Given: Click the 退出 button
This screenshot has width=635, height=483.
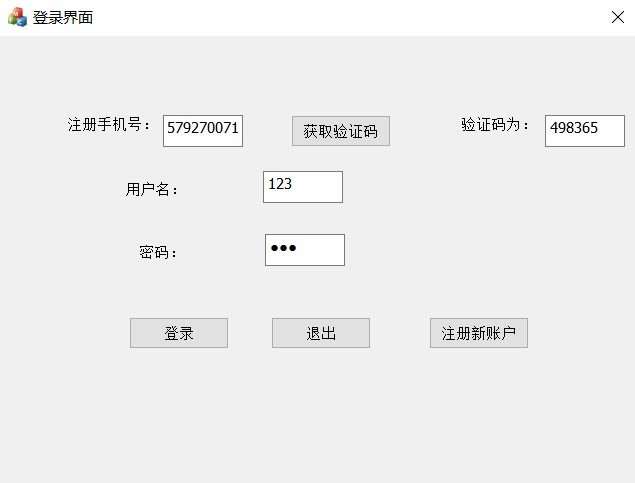Looking at the screenshot, I should 320,333.
